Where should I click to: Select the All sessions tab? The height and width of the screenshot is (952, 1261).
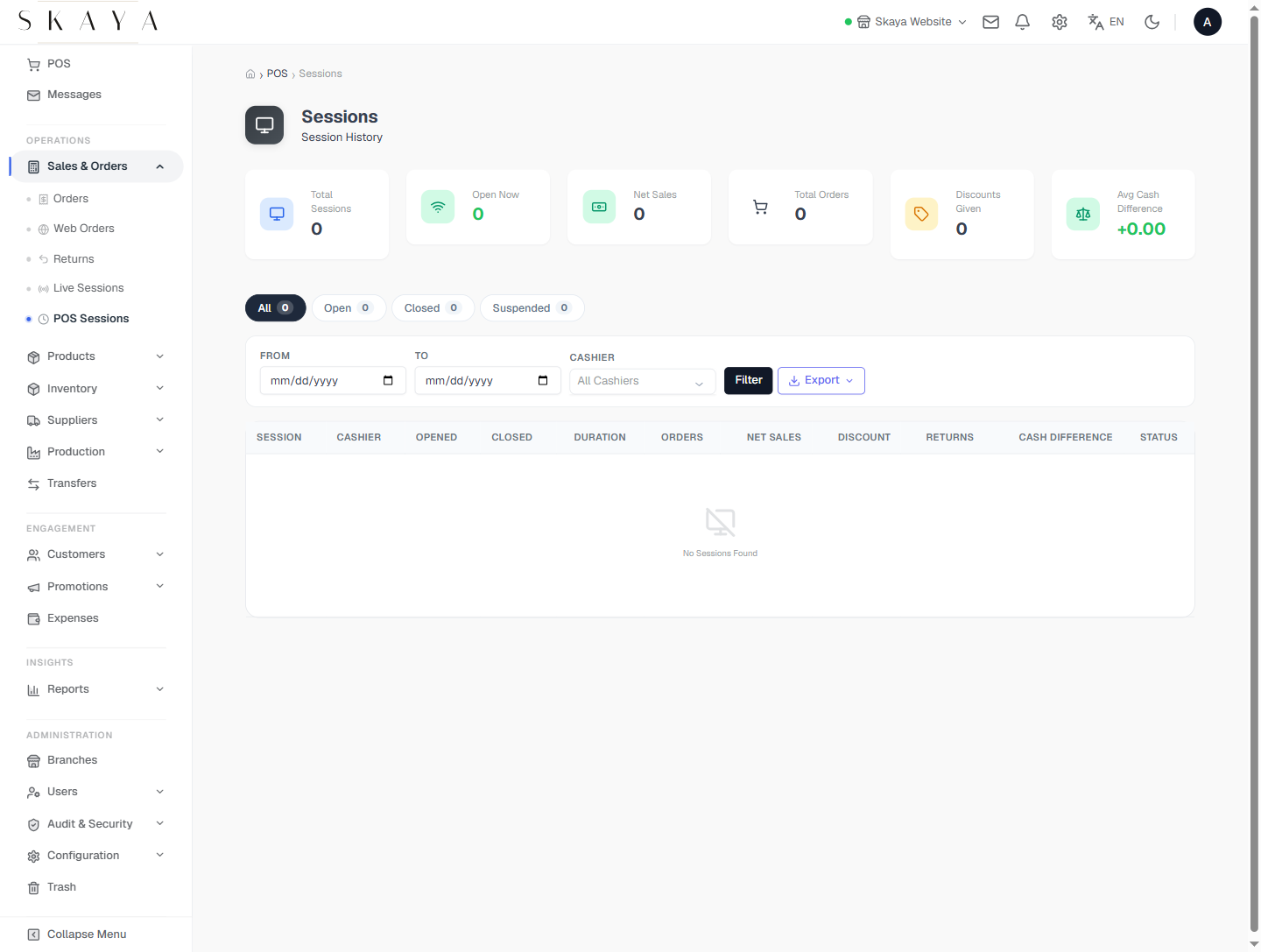(x=276, y=308)
